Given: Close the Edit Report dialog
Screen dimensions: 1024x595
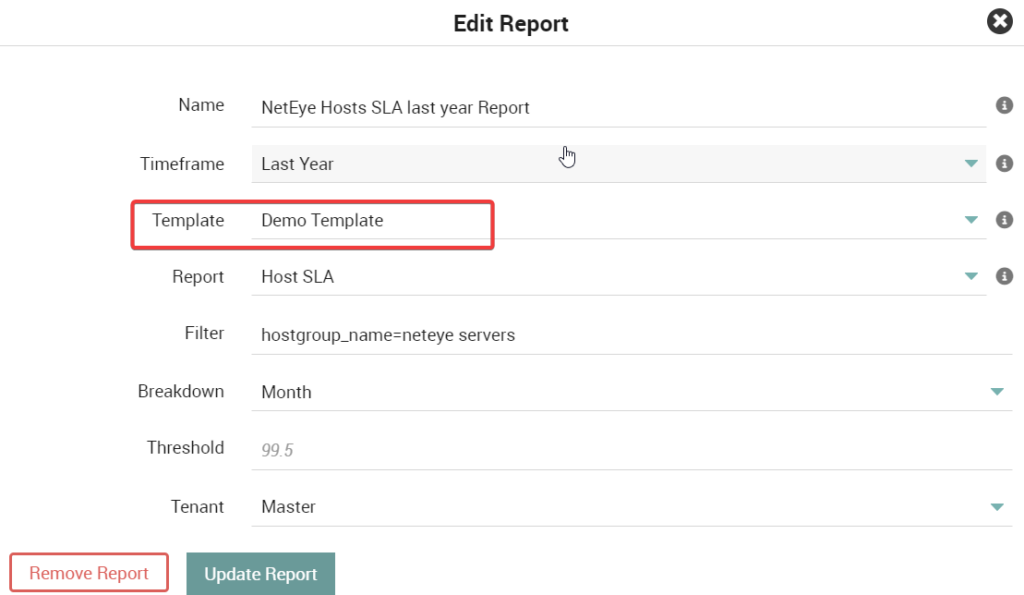Looking at the screenshot, I should point(999,22).
